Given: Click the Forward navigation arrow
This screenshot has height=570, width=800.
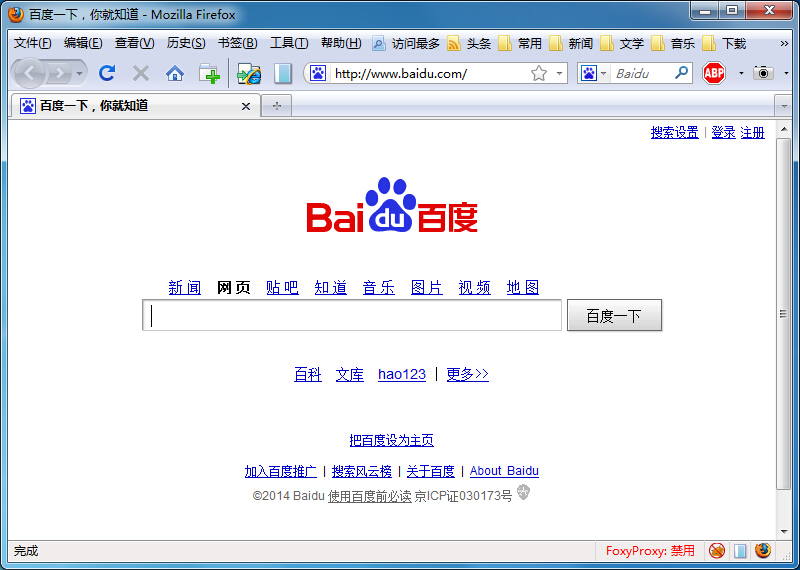Looking at the screenshot, I should (60, 74).
